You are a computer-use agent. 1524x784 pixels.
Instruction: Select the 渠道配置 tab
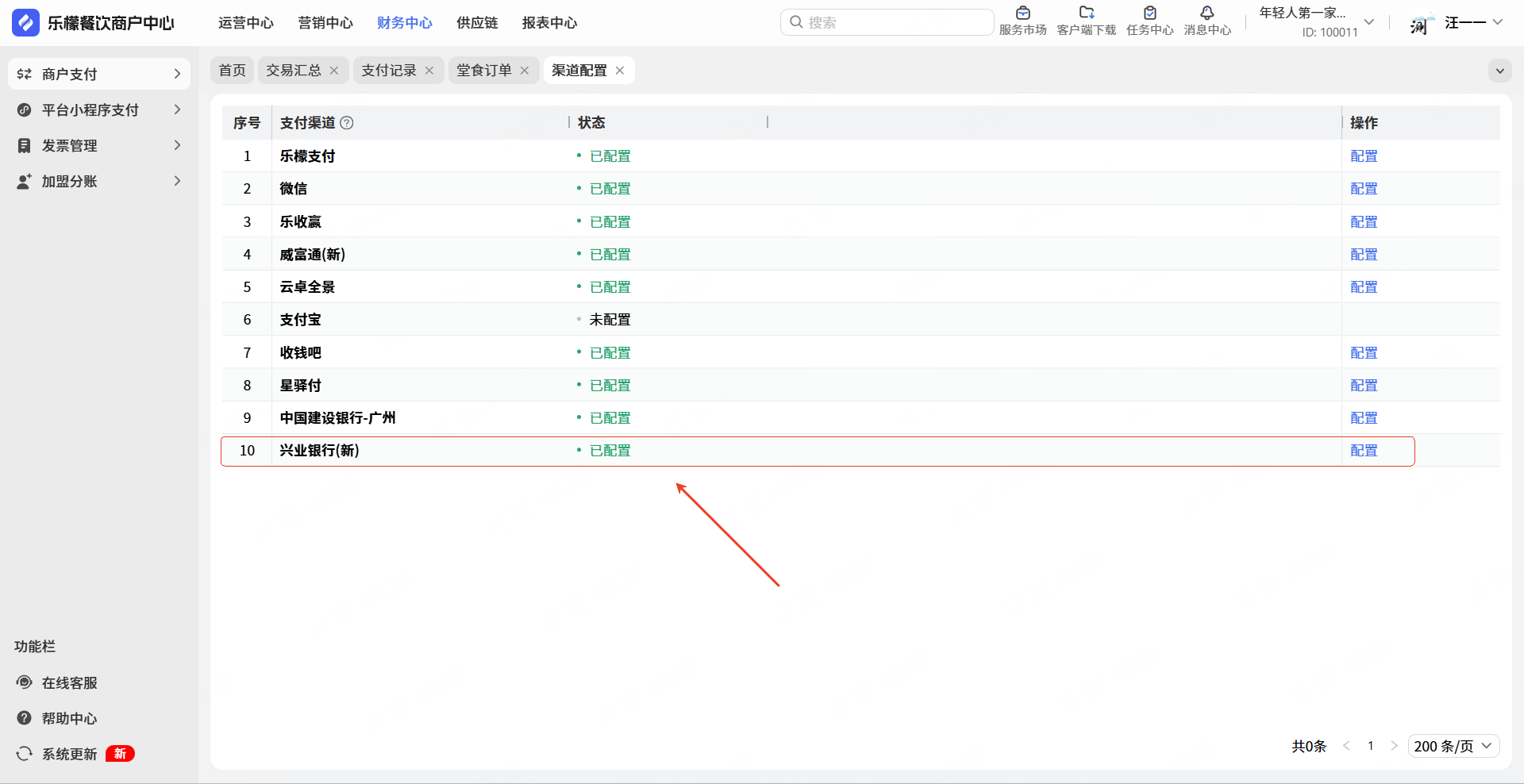point(579,71)
